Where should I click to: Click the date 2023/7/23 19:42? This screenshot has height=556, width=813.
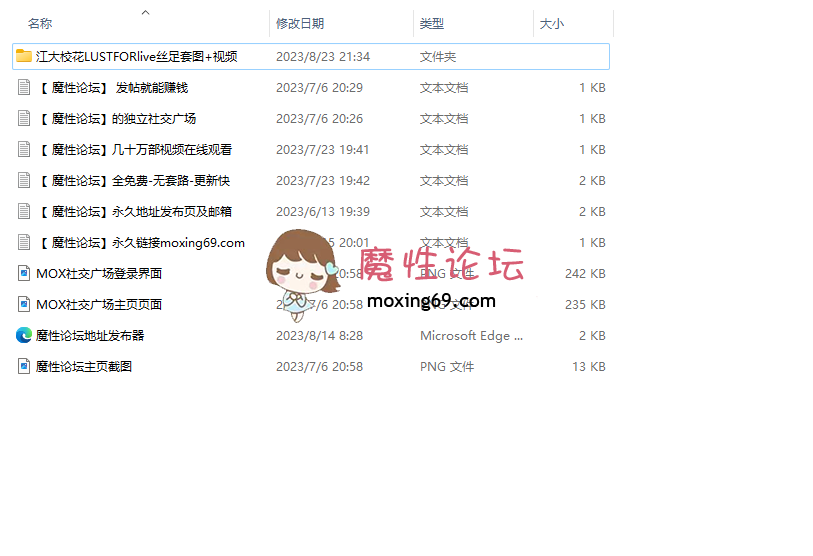click(x=323, y=181)
